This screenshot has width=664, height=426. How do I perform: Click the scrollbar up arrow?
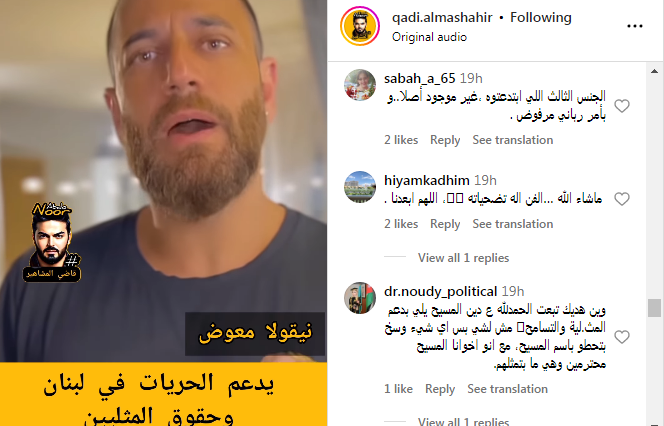point(654,71)
